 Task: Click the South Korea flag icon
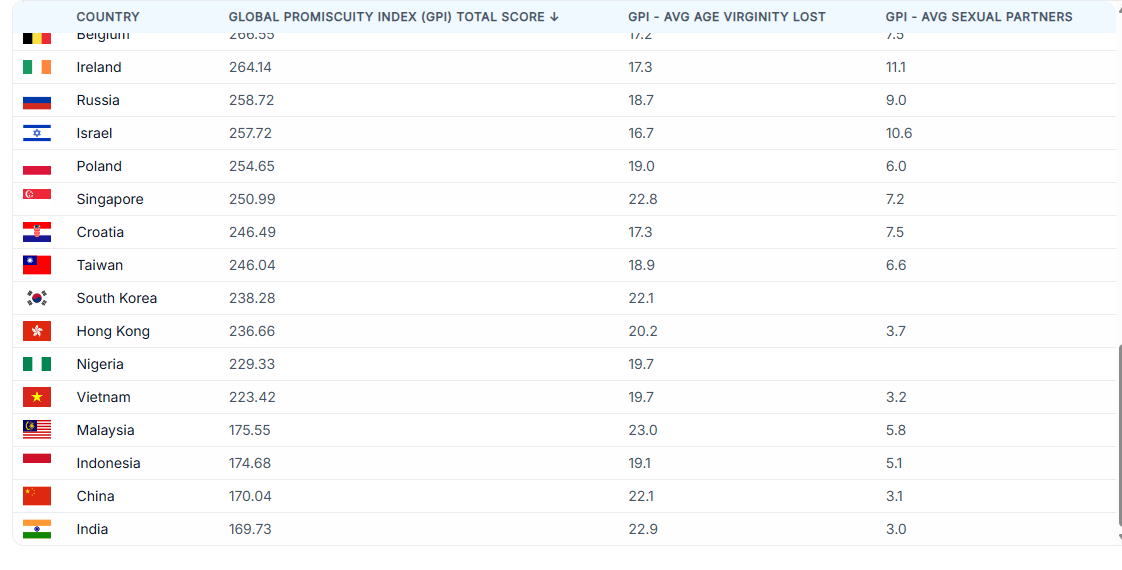pyautogui.click(x=37, y=298)
